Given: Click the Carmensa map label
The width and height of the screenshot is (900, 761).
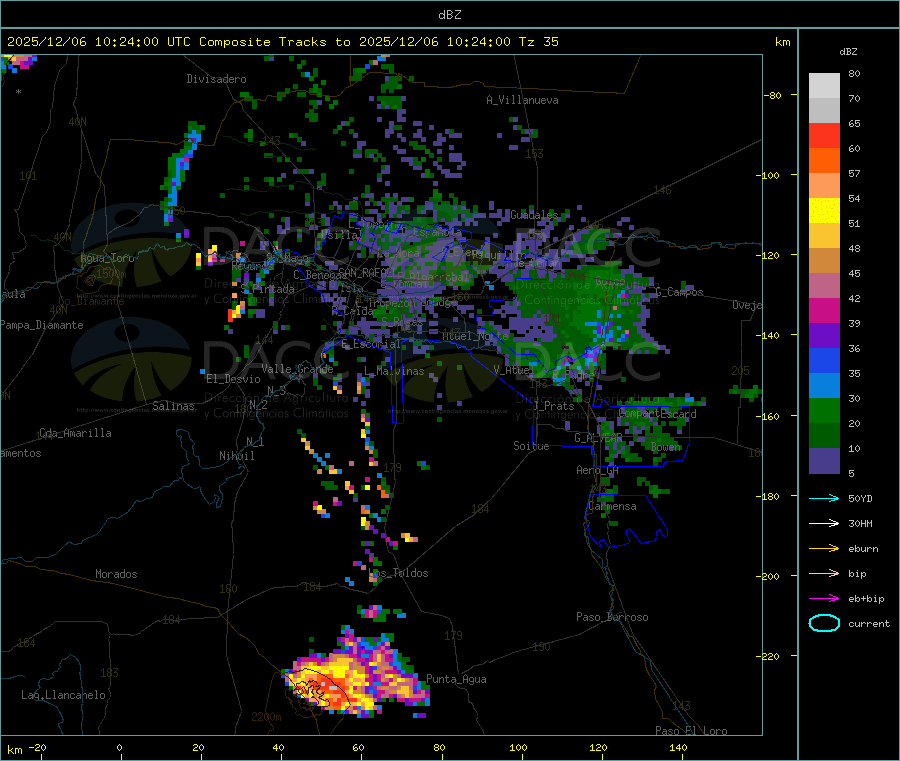Looking at the screenshot, I should pos(612,506).
